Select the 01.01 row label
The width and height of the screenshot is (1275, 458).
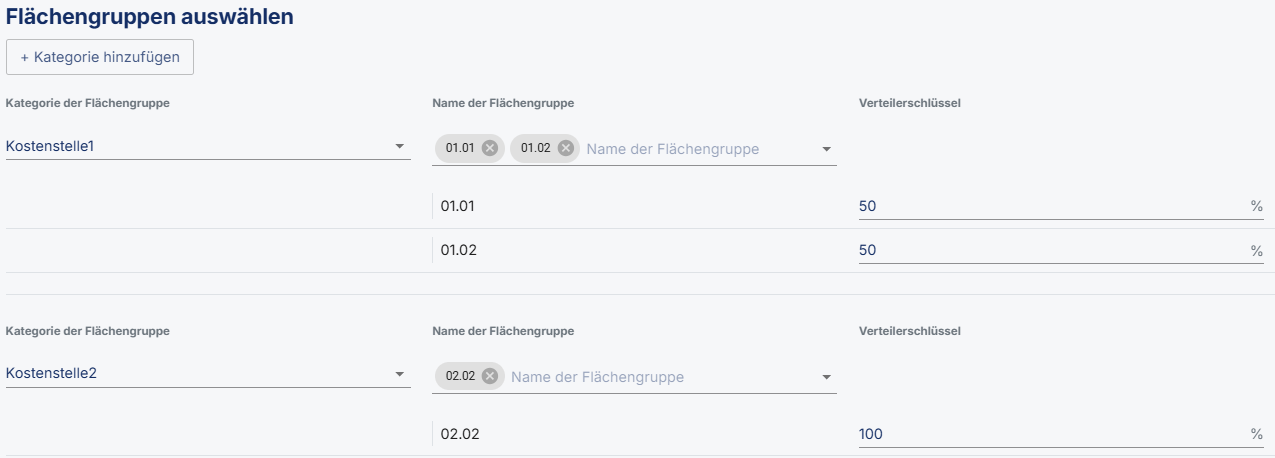[x=459, y=206]
